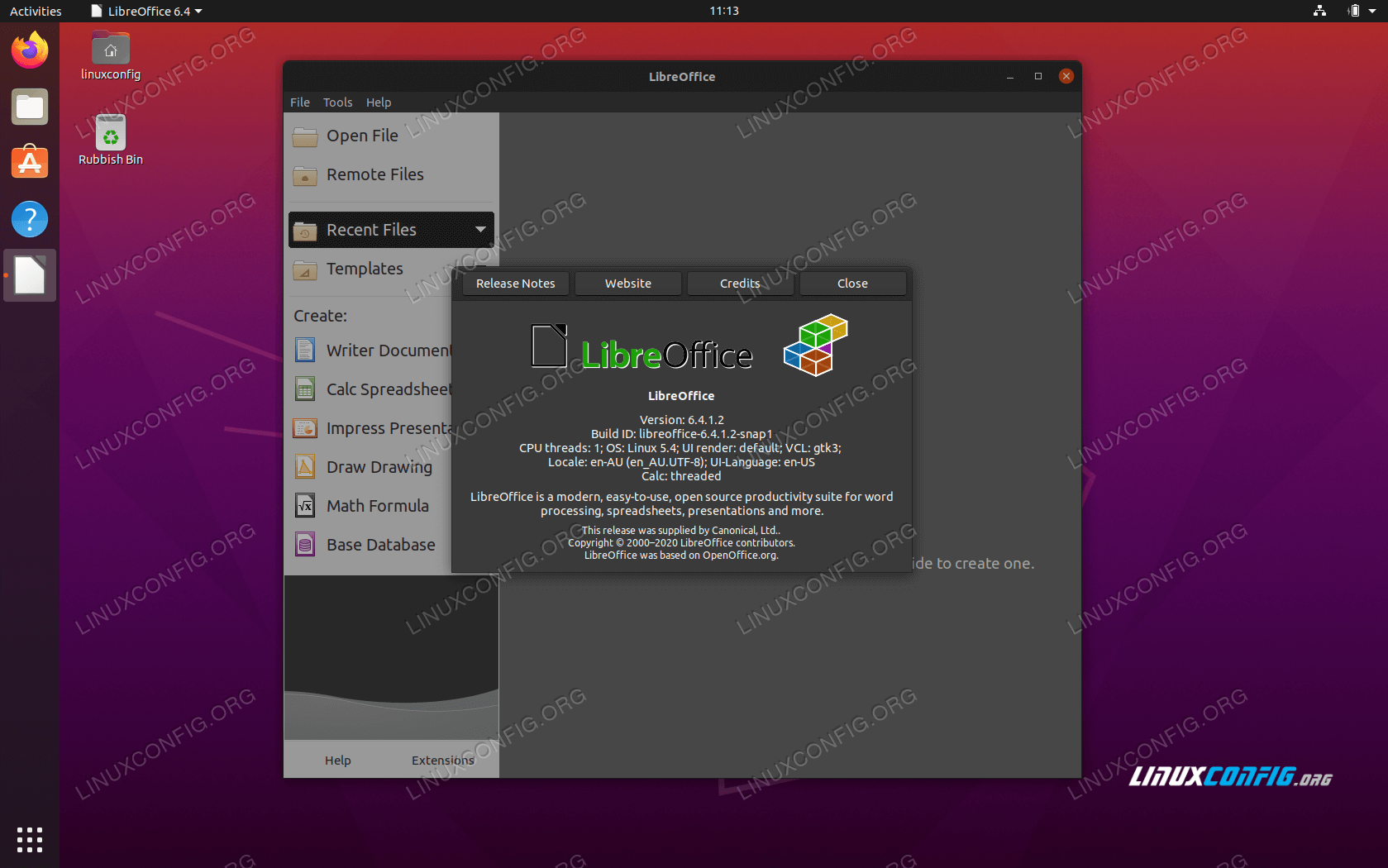
Task: Click the Templates folder icon
Action: click(305, 269)
